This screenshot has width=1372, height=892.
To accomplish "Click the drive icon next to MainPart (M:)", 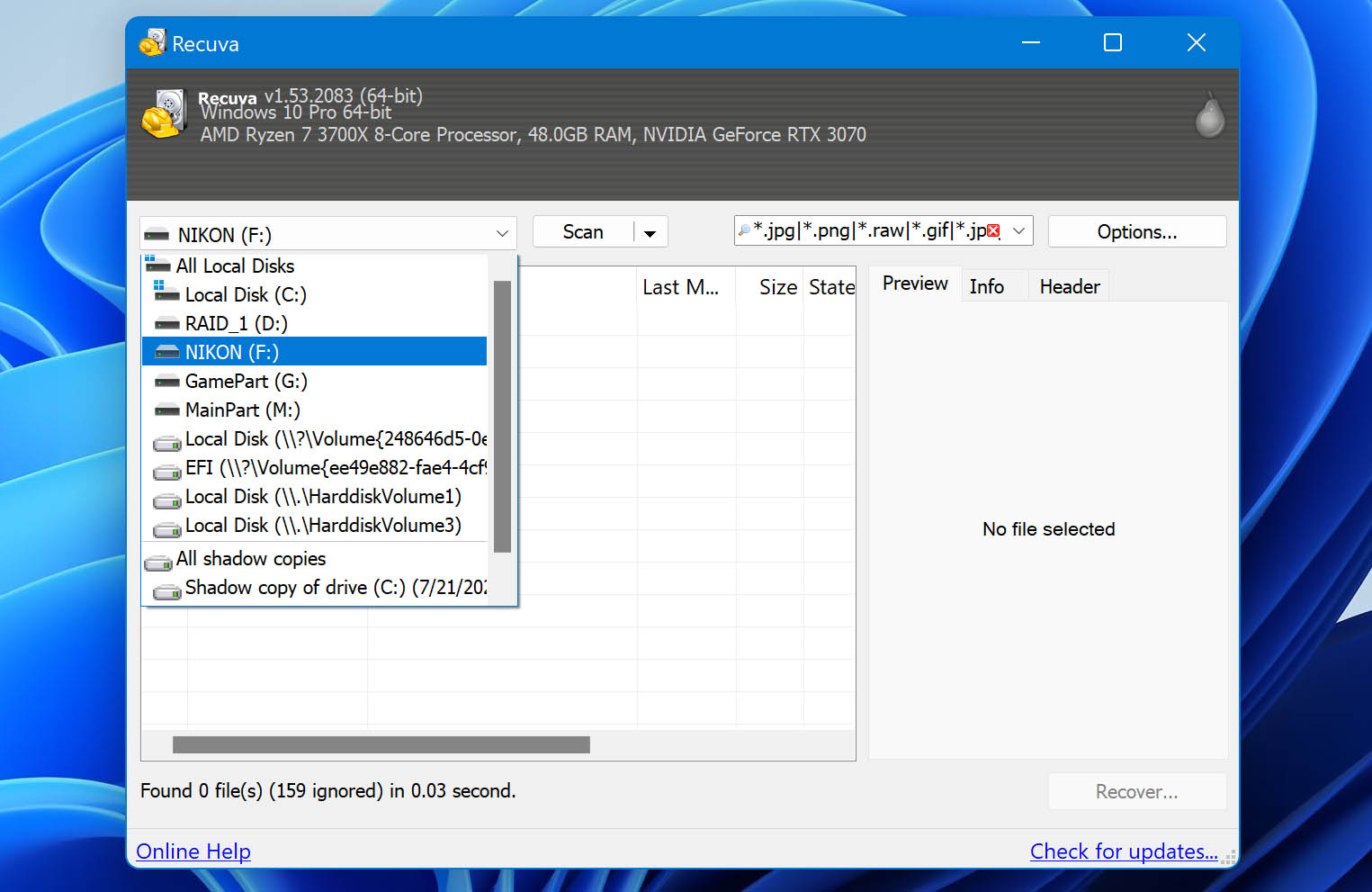I will tap(166, 410).
